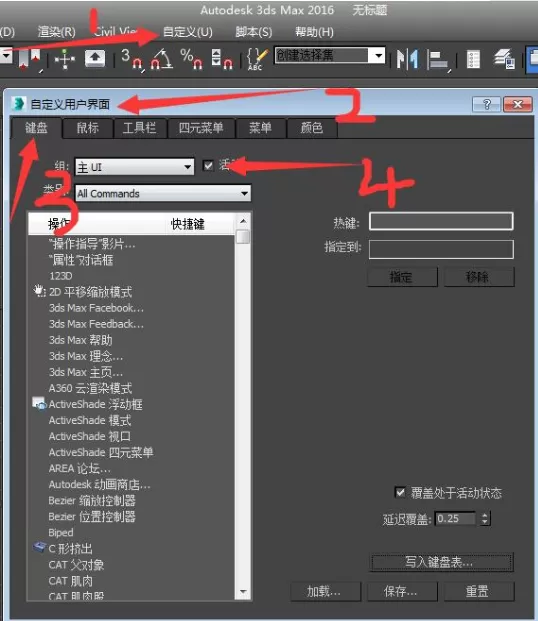Viewport: 538px width, 621px height.
Task: Click the 延迟覆盖 spinner arrows
Action: (x=485, y=518)
